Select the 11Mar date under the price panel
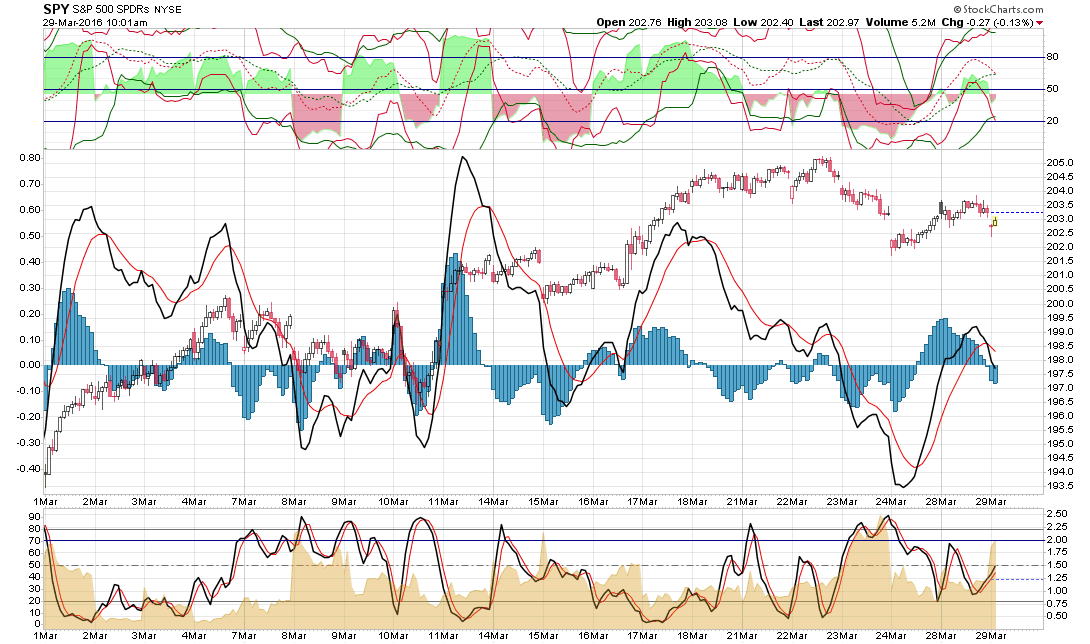Viewport: 1090px width, 644px height. click(x=444, y=501)
